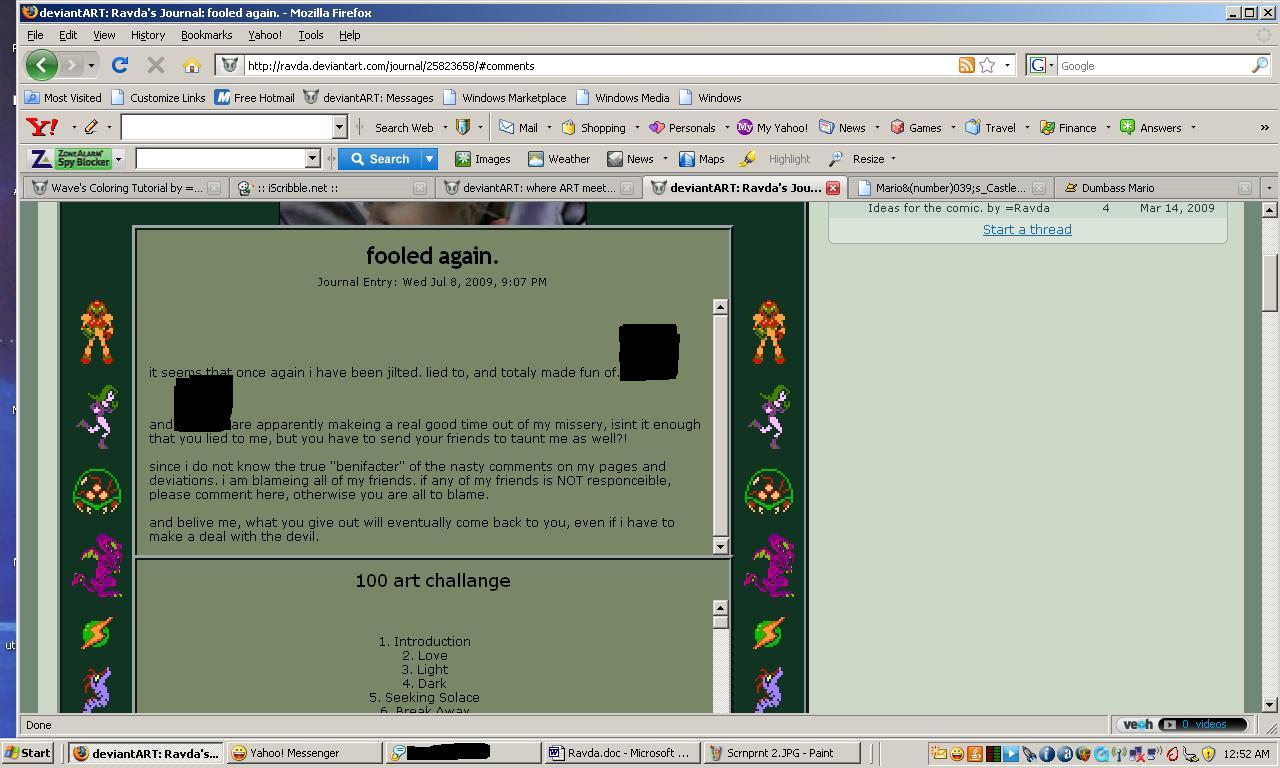
Task: Click the Maps toolbar button
Action: [701, 159]
